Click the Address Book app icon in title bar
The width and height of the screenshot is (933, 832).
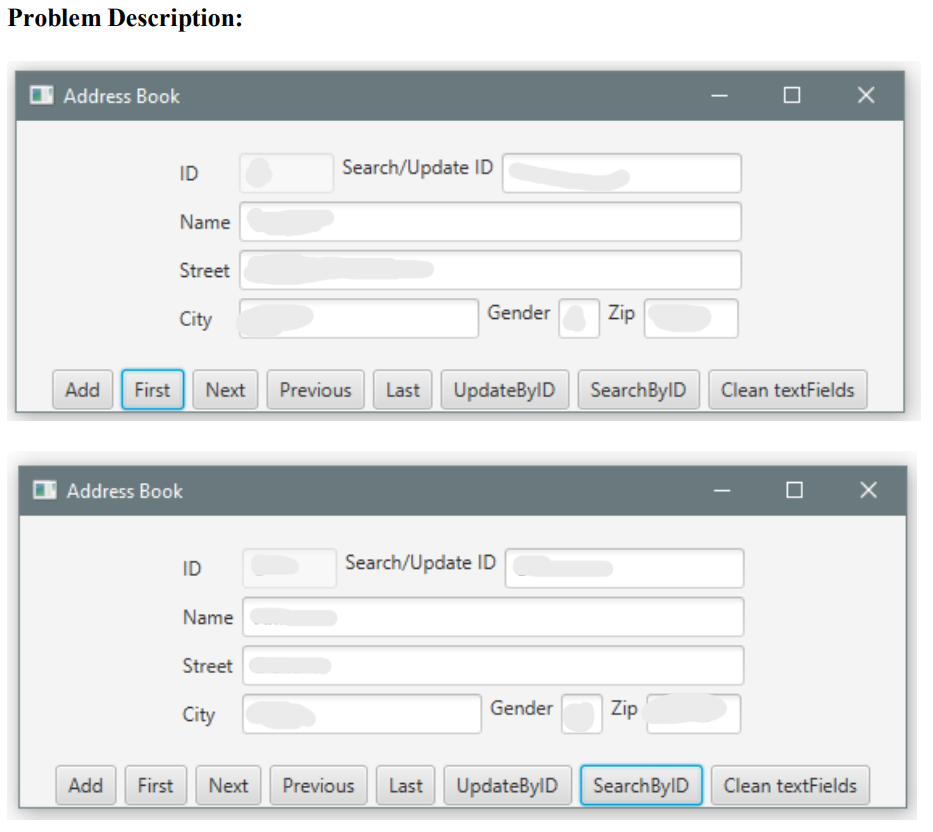(41, 95)
